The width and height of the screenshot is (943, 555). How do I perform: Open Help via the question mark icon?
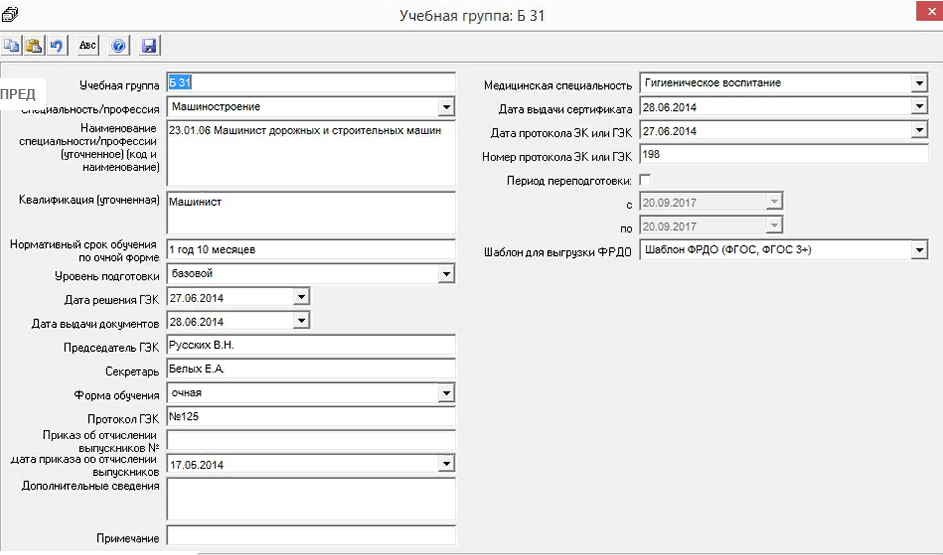pos(119,46)
